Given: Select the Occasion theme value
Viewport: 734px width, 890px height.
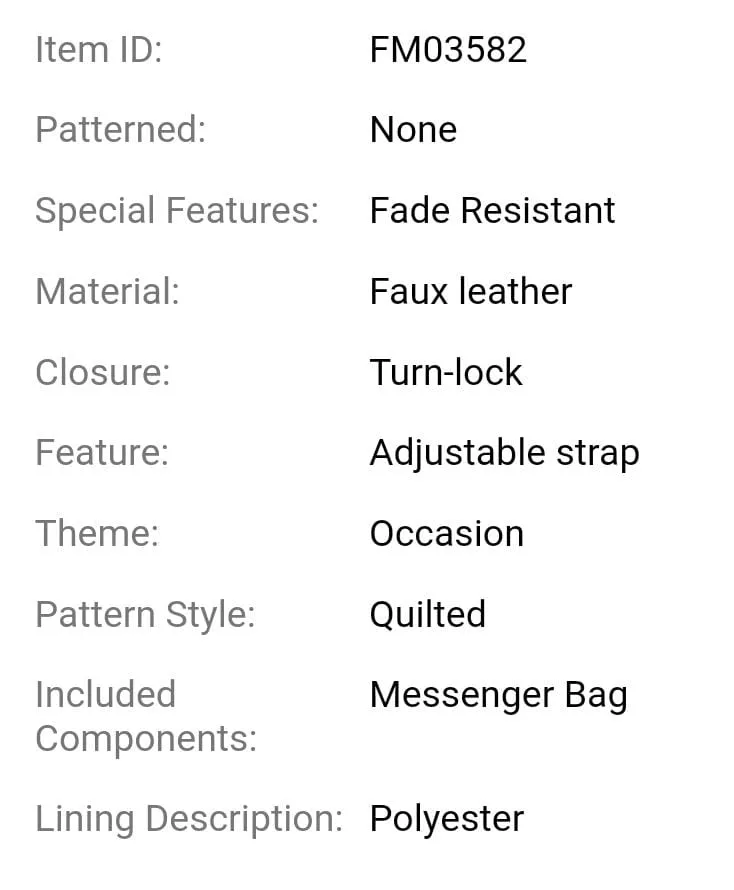Looking at the screenshot, I should (x=447, y=534).
